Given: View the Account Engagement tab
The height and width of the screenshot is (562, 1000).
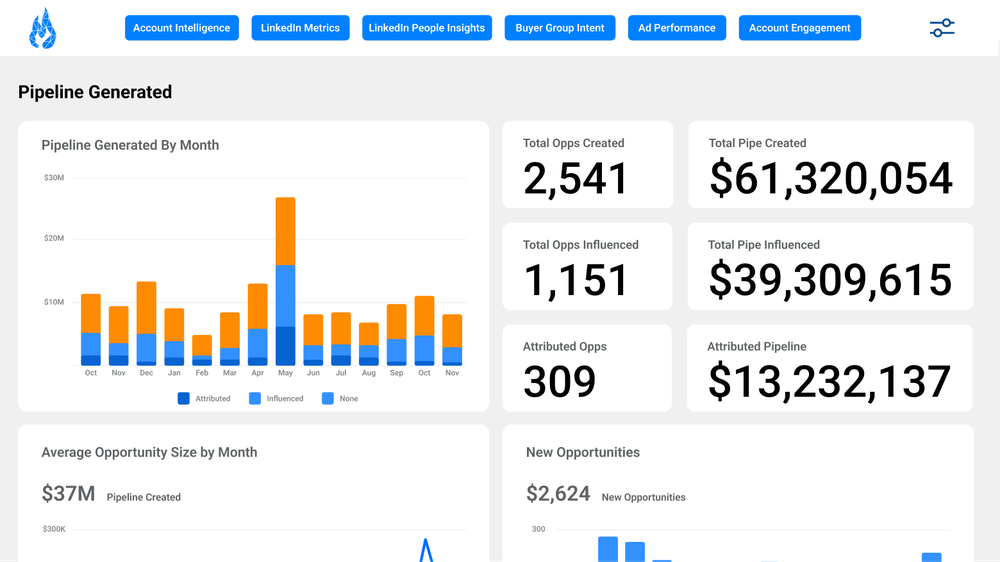Looking at the screenshot, I should (x=800, y=28).
